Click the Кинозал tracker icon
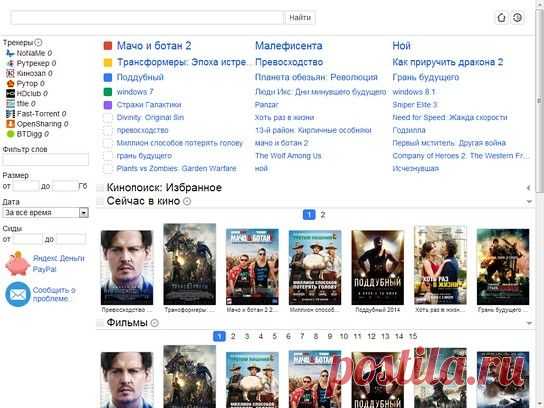The image size is (544, 408). point(10,73)
